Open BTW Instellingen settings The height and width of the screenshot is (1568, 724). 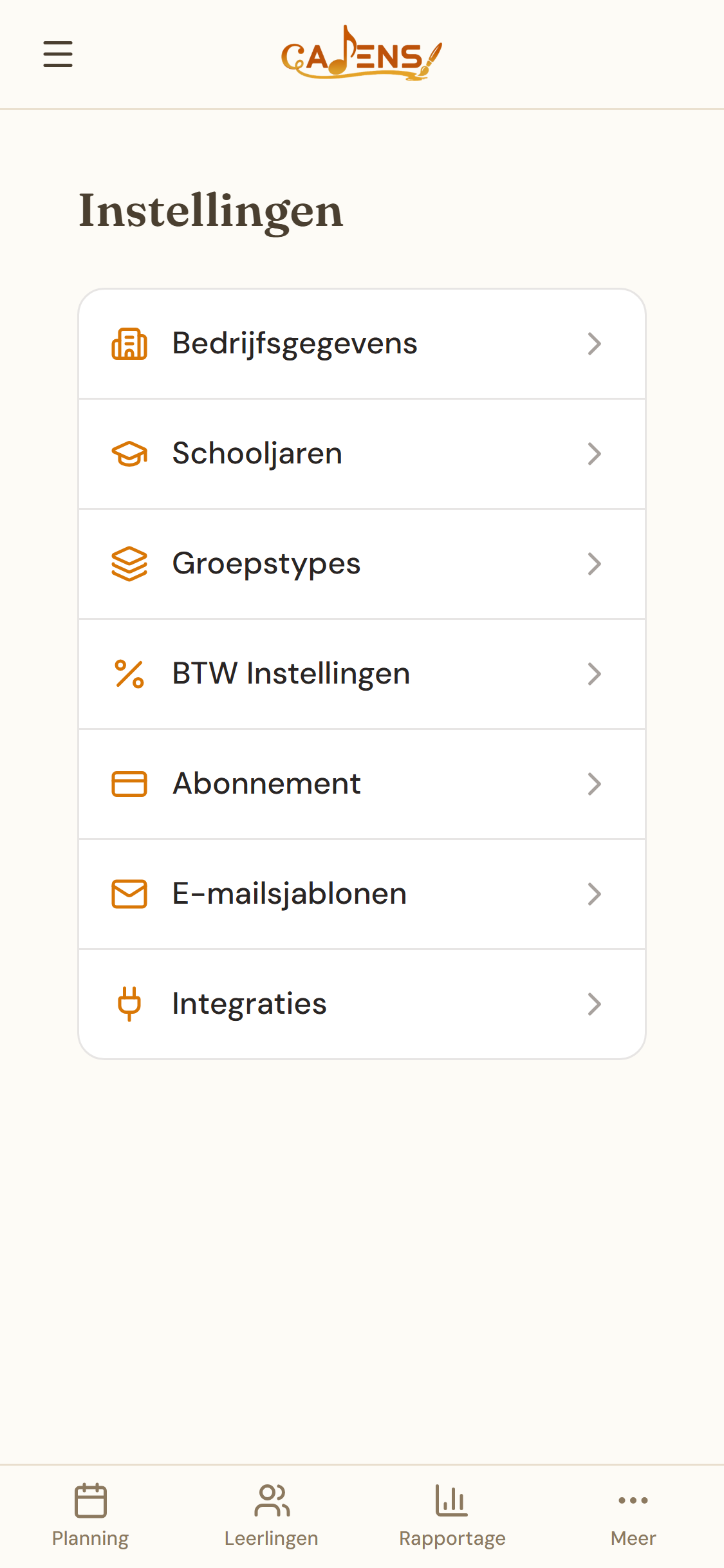point(362,674)
